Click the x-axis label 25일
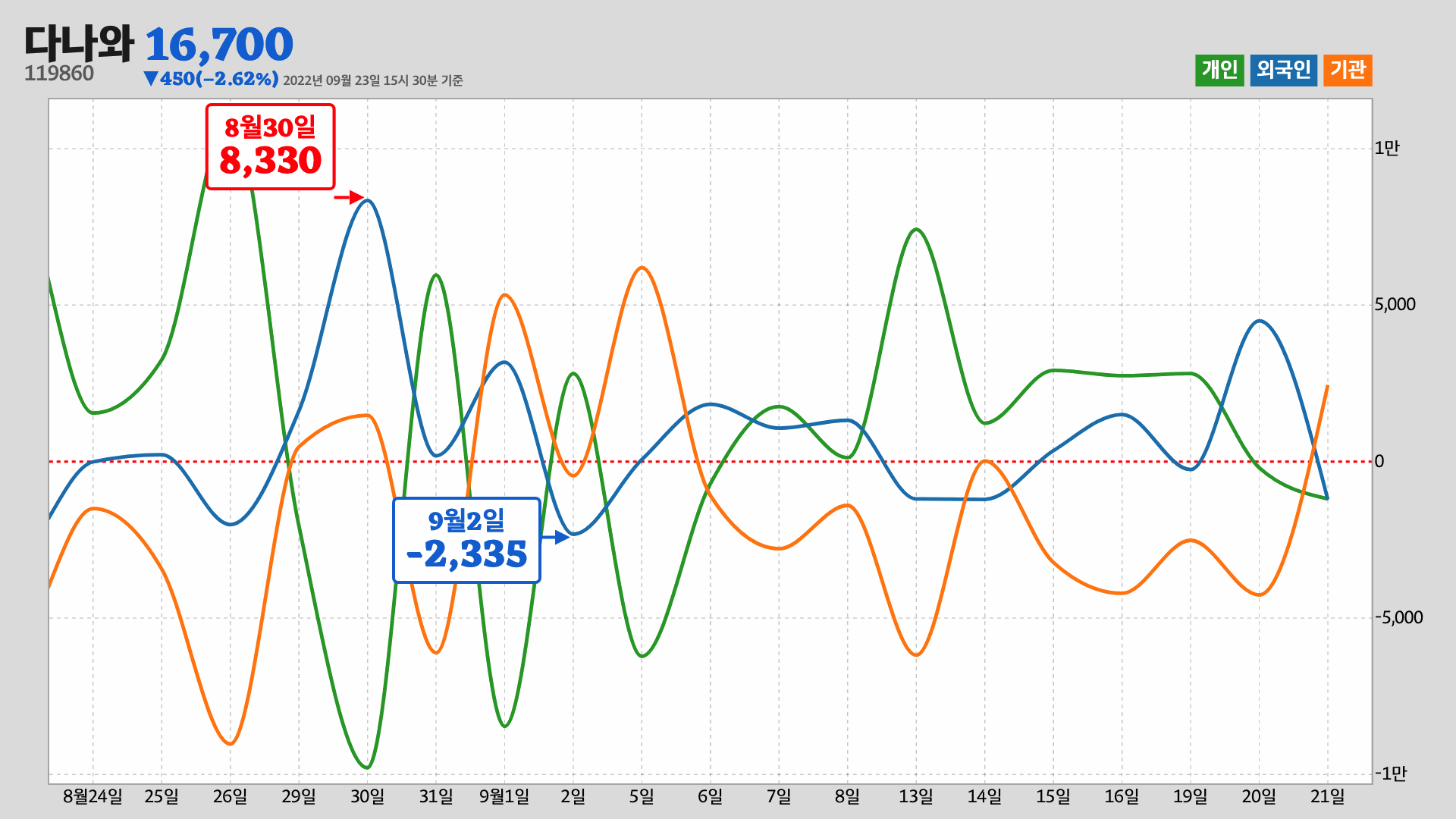 pyautogui.click(x=162, y=796)
